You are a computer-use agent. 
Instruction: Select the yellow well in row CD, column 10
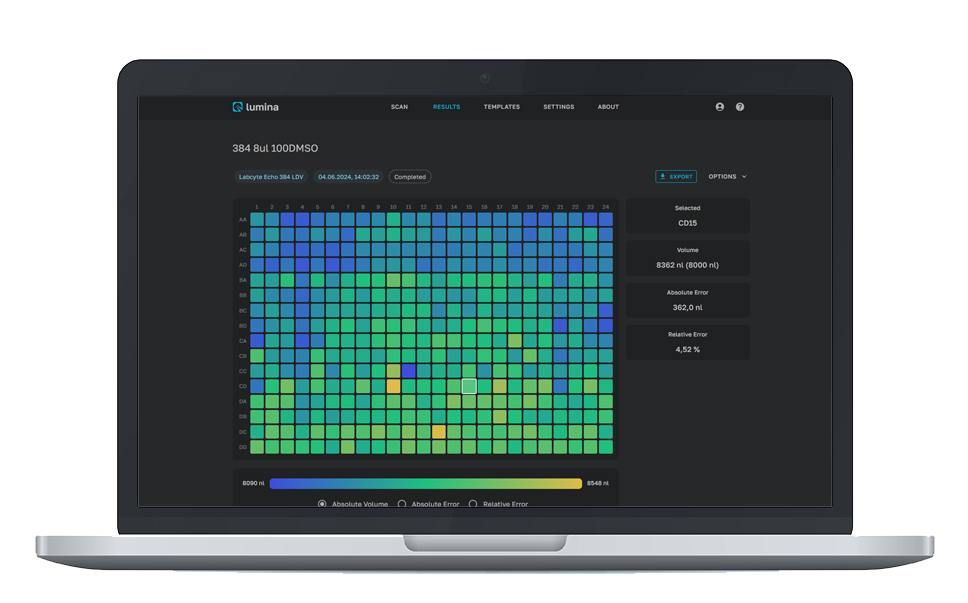coord(393,386)
